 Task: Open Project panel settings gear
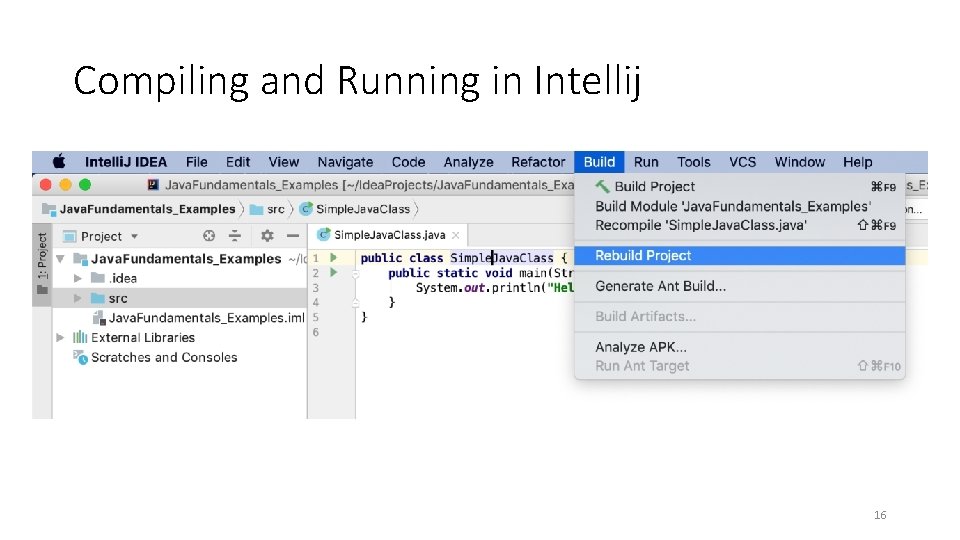click(267, 236)
